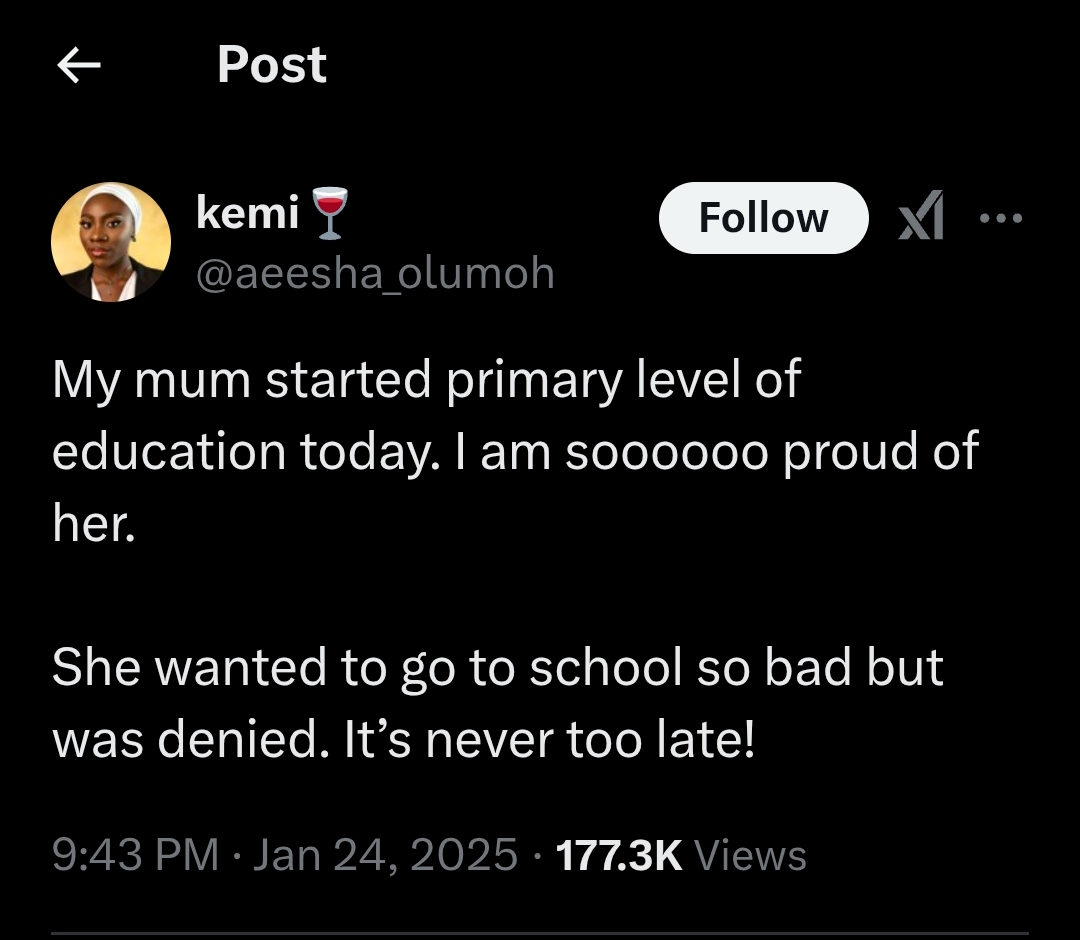
Task: Click the display name kemi
Action: click(x=248, y=212)
